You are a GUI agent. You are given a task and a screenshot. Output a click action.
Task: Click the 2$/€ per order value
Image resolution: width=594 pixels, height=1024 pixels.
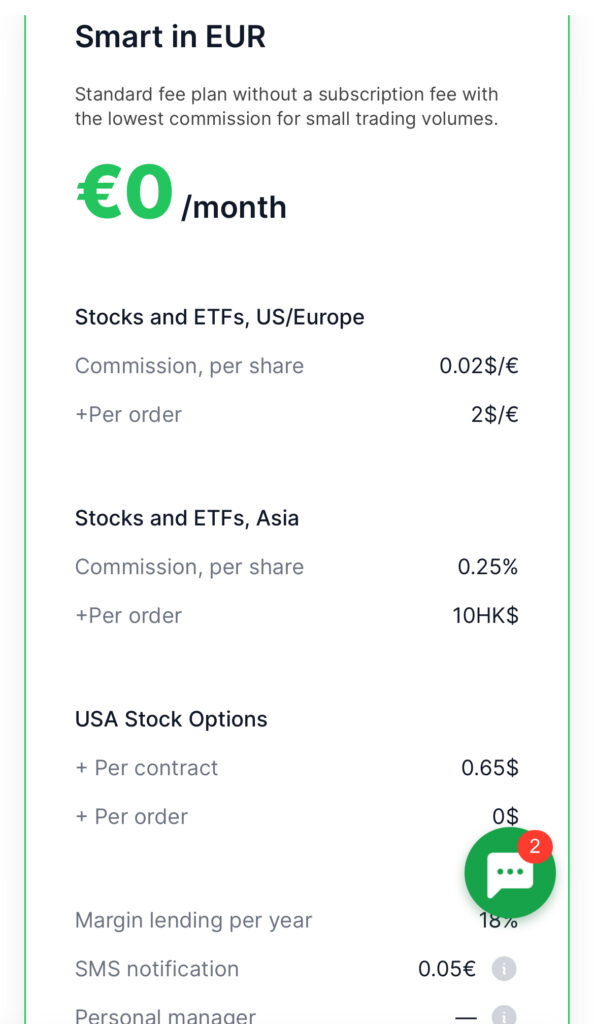click(495, 414)
